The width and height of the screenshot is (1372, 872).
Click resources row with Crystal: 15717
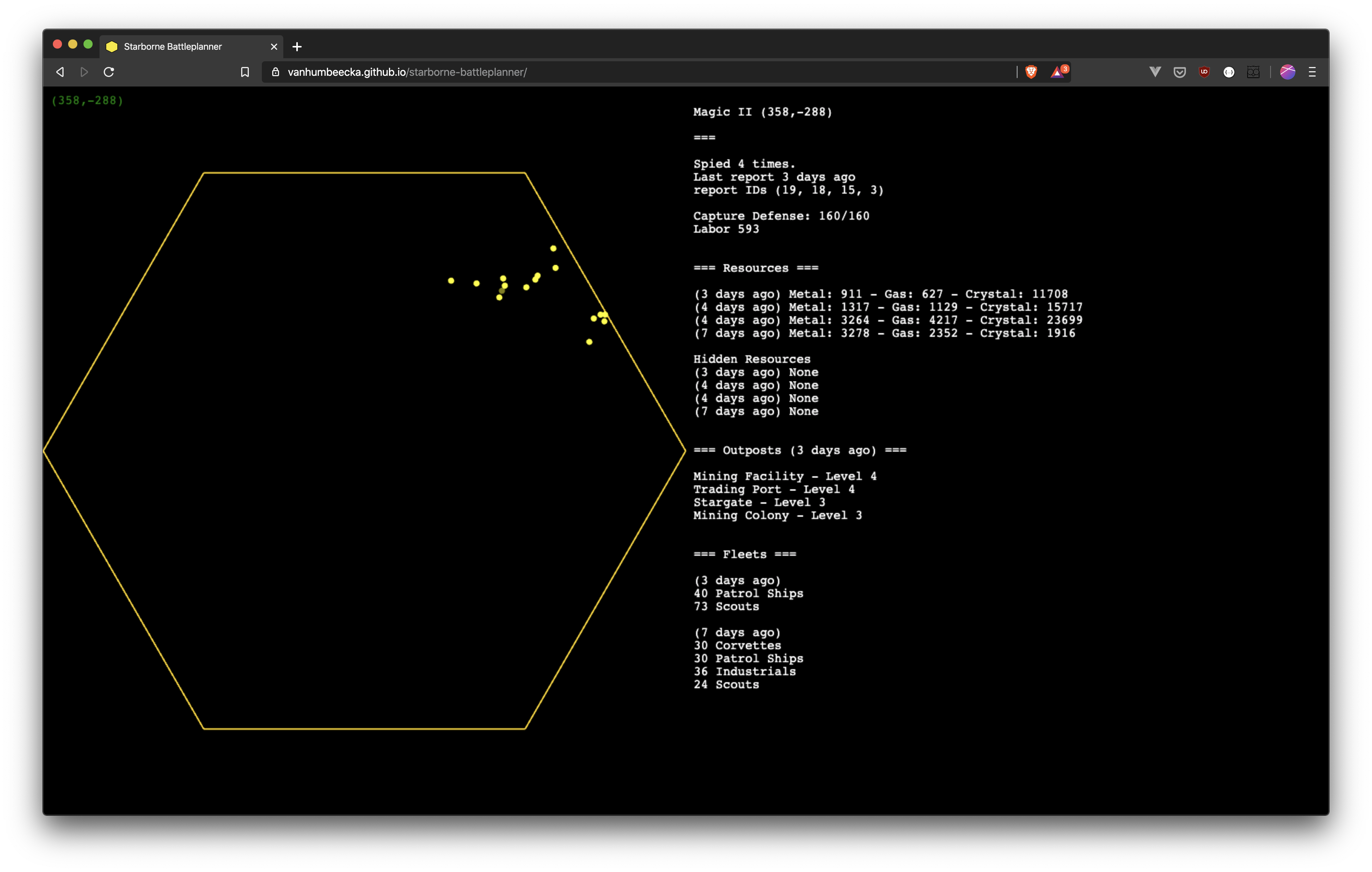(x=888, y=307)
